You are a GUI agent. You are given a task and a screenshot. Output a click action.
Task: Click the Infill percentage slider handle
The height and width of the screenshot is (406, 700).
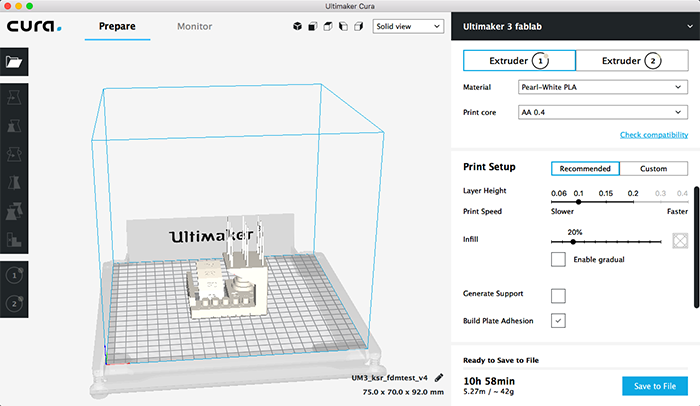point(573,242)
